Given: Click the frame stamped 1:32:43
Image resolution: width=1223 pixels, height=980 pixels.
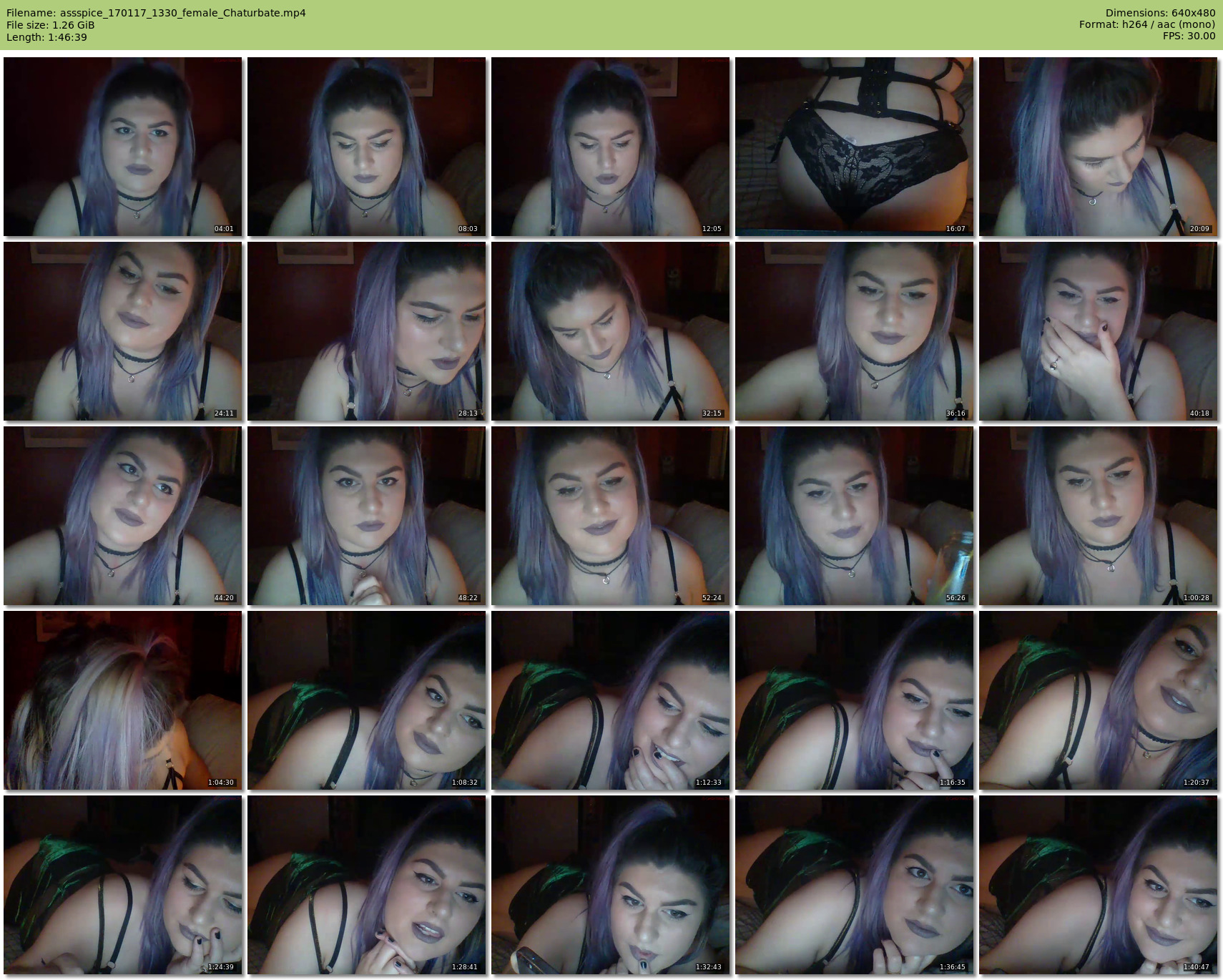Looking at the screenshot, I should (611, 885).
